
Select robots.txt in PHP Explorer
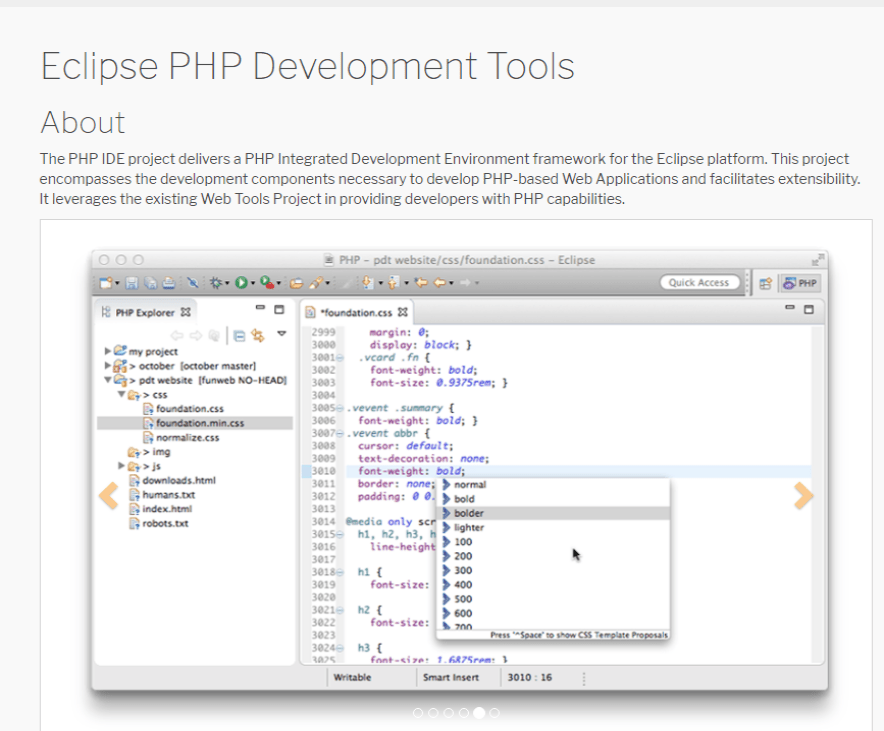coord(165,524)
